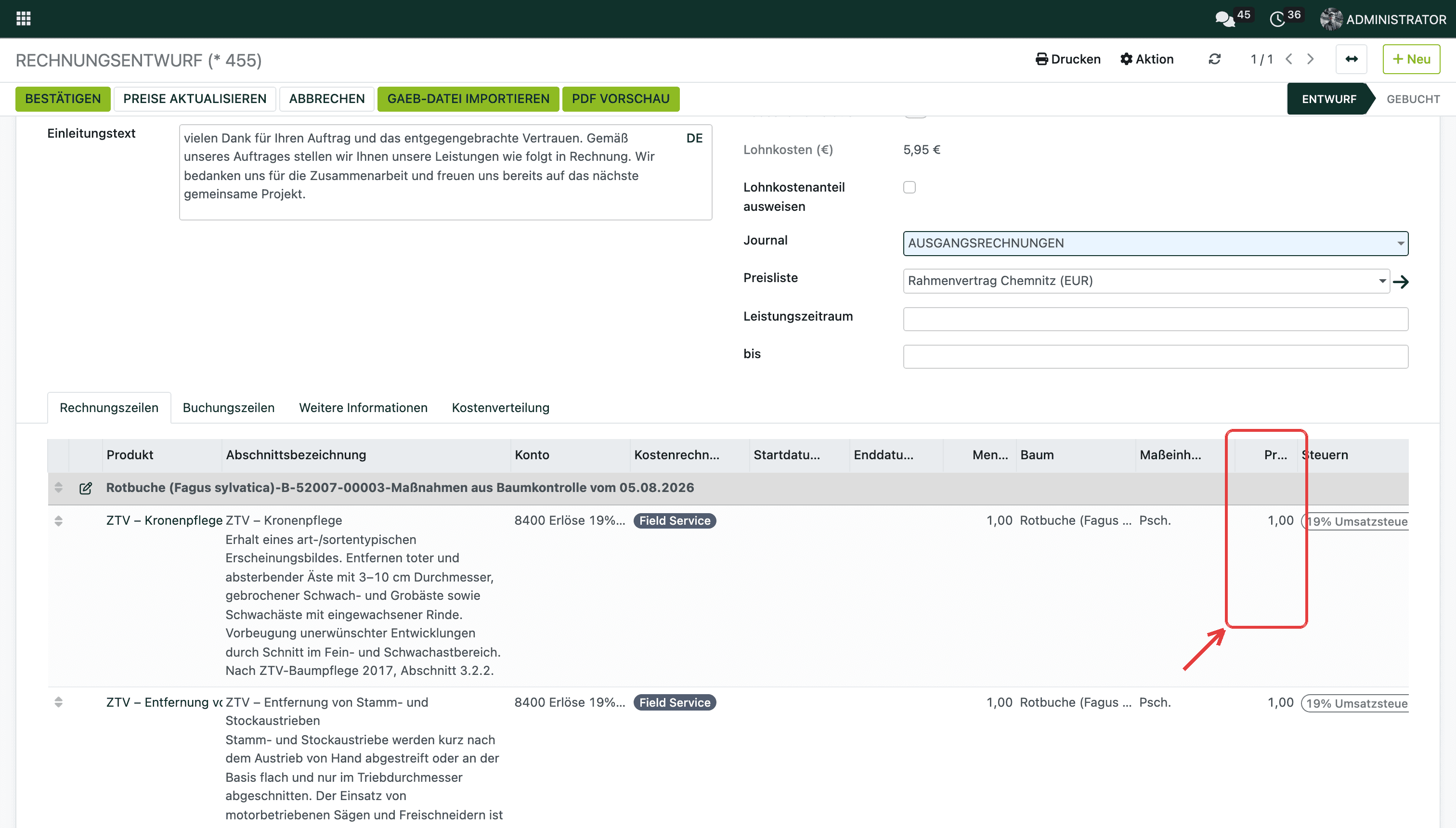
Task: Click GAEB-Datei importieren button
Action: [x=468, y=99]
